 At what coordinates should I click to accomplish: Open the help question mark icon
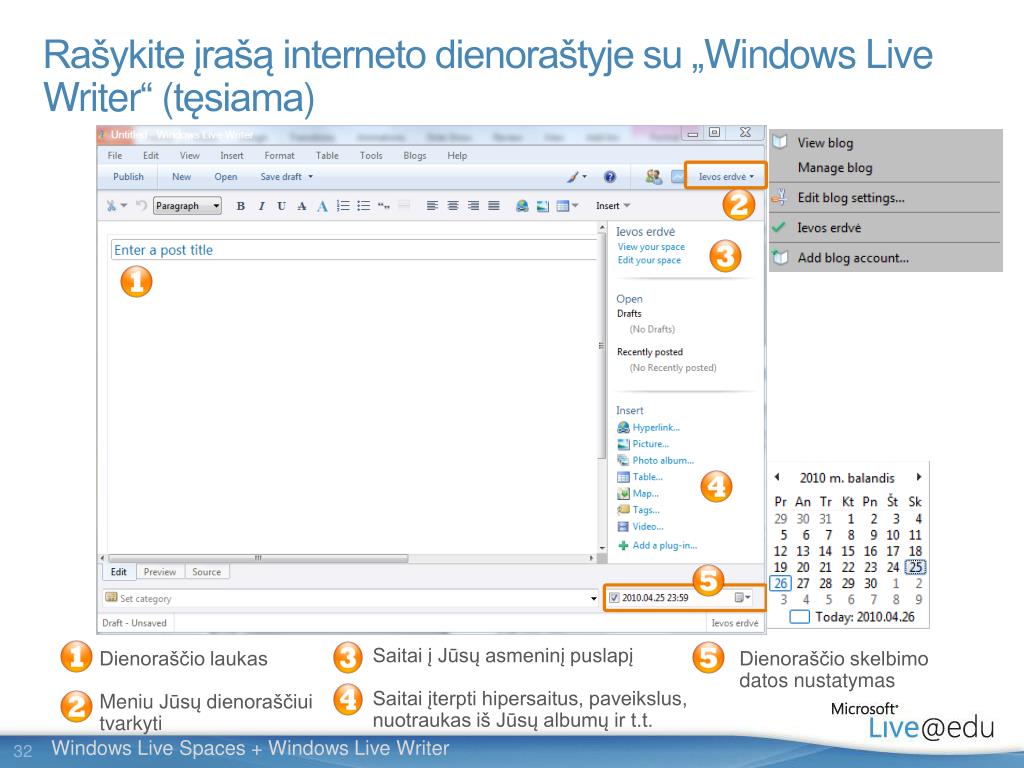(610, 176)
